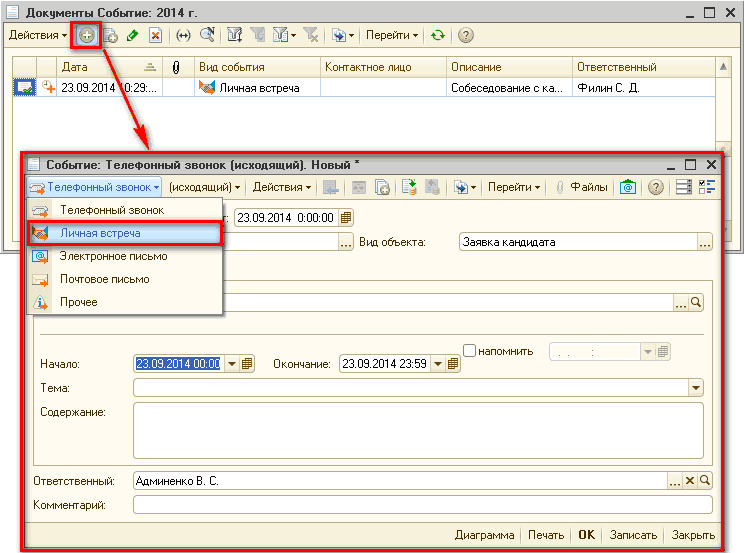Click the green Refresh list icon

(438, 35)
